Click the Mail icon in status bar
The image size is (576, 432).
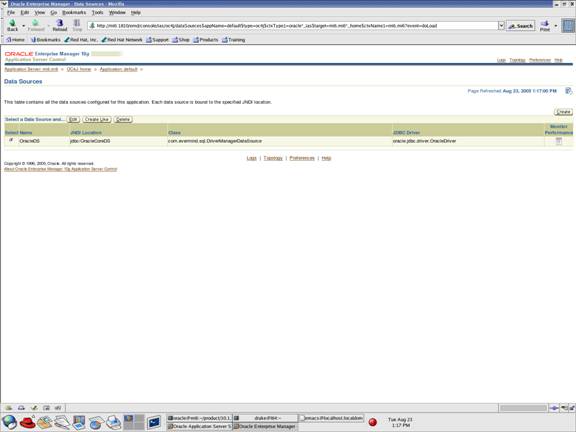click(22, 408)
